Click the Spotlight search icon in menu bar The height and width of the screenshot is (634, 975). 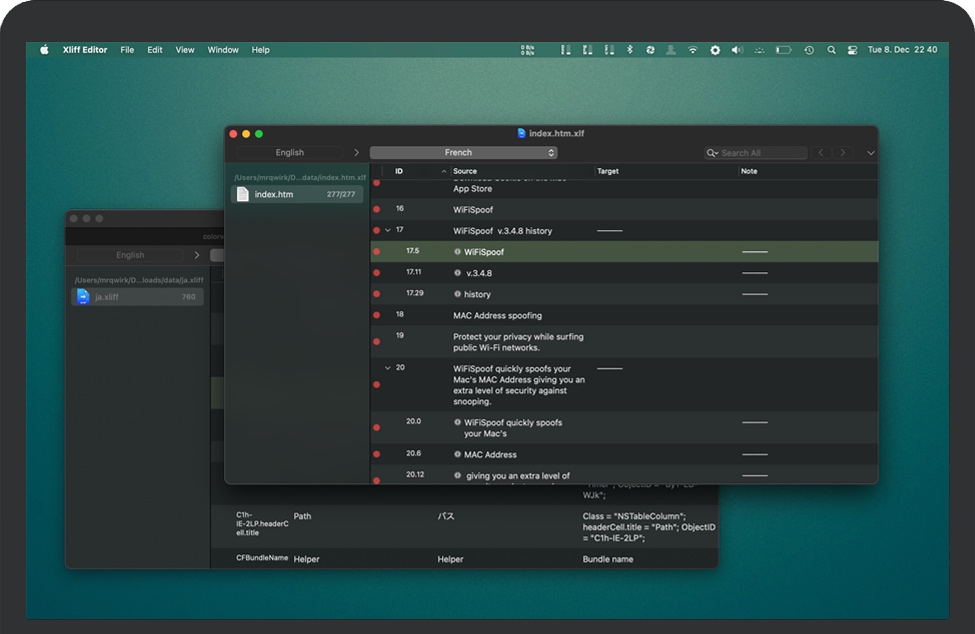pos(831,50)
